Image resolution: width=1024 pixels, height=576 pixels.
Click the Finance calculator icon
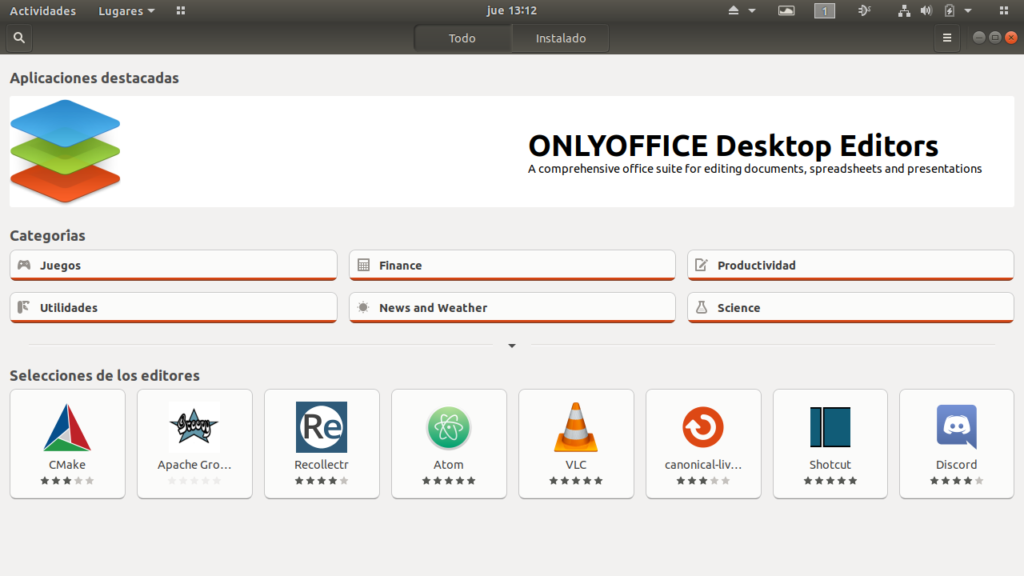pos(364,264)
